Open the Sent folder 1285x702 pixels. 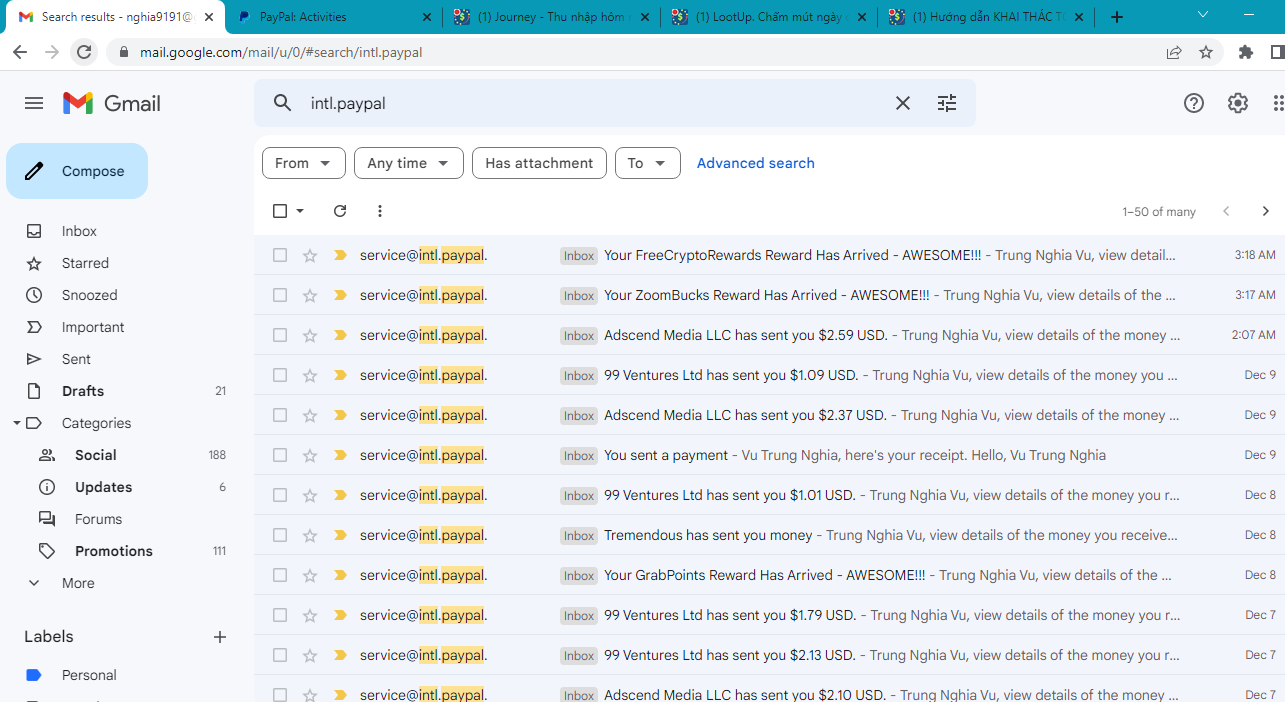[76, 359]
